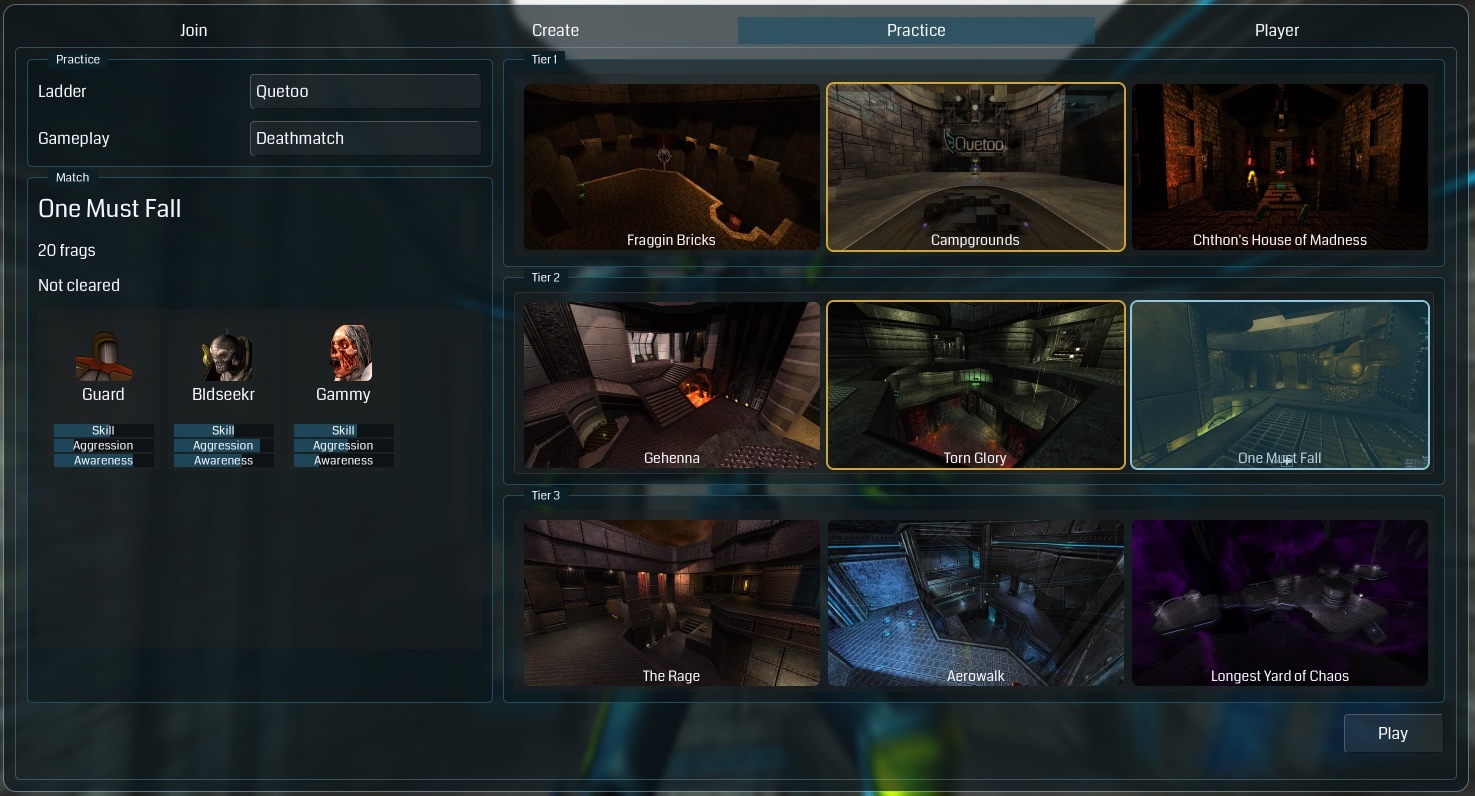Switch to the Join tab

[x=194, y=30]
